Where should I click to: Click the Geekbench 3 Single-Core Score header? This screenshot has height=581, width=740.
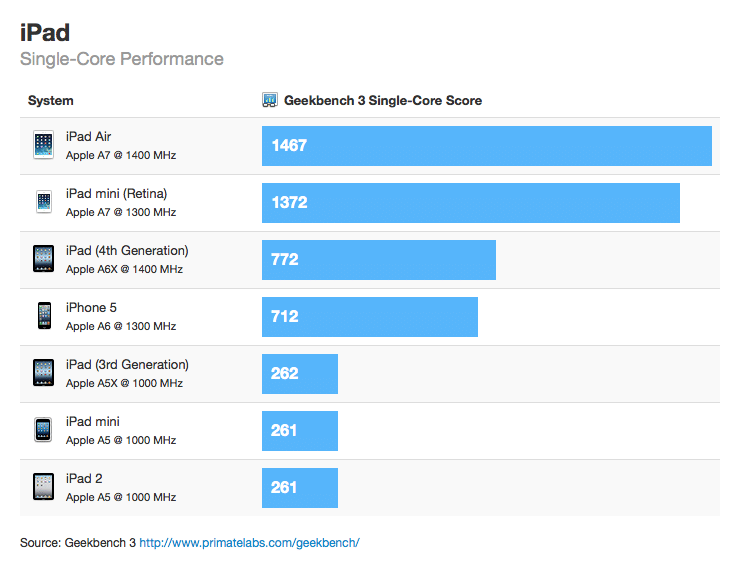pyautogui.click(x=383, y=101)
